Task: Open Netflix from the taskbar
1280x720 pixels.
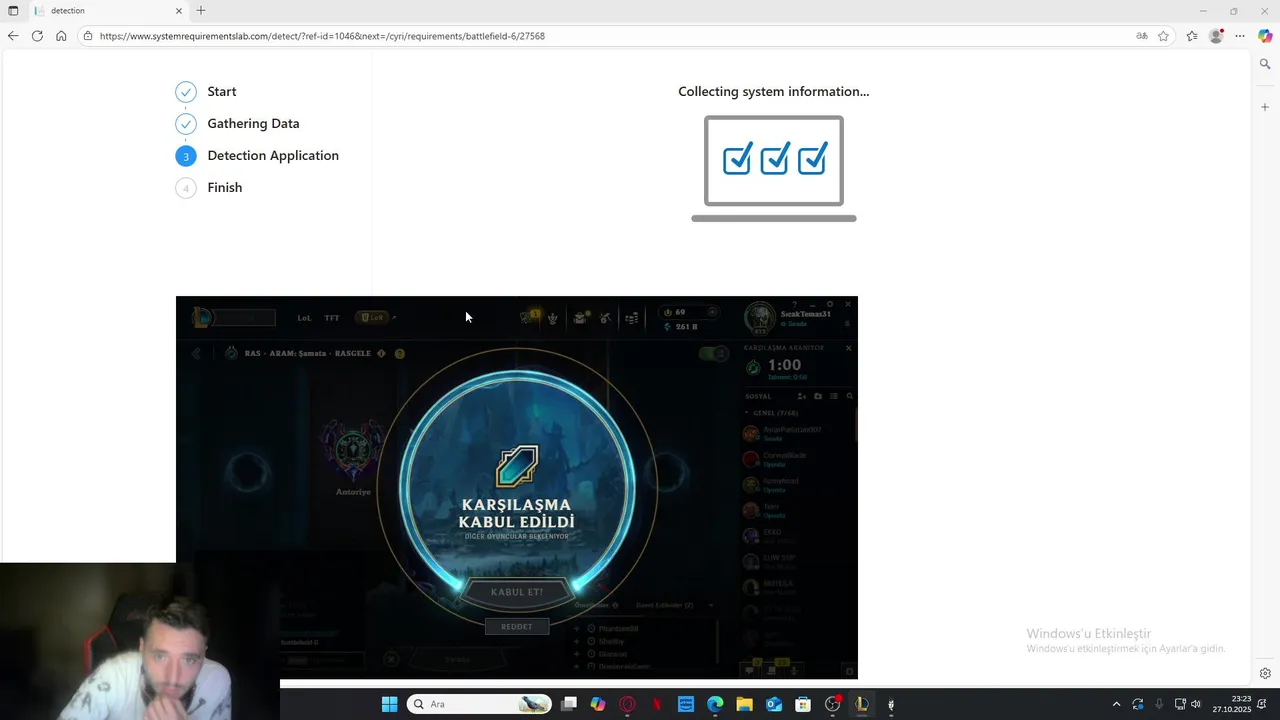Action: pyautogui.click(x=657, y=704)
